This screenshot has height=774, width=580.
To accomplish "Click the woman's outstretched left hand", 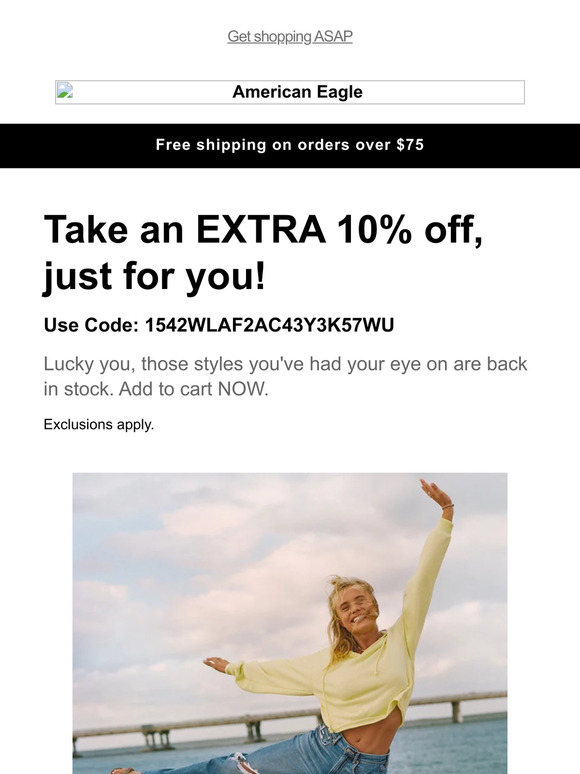I will (x=216, y=664).
